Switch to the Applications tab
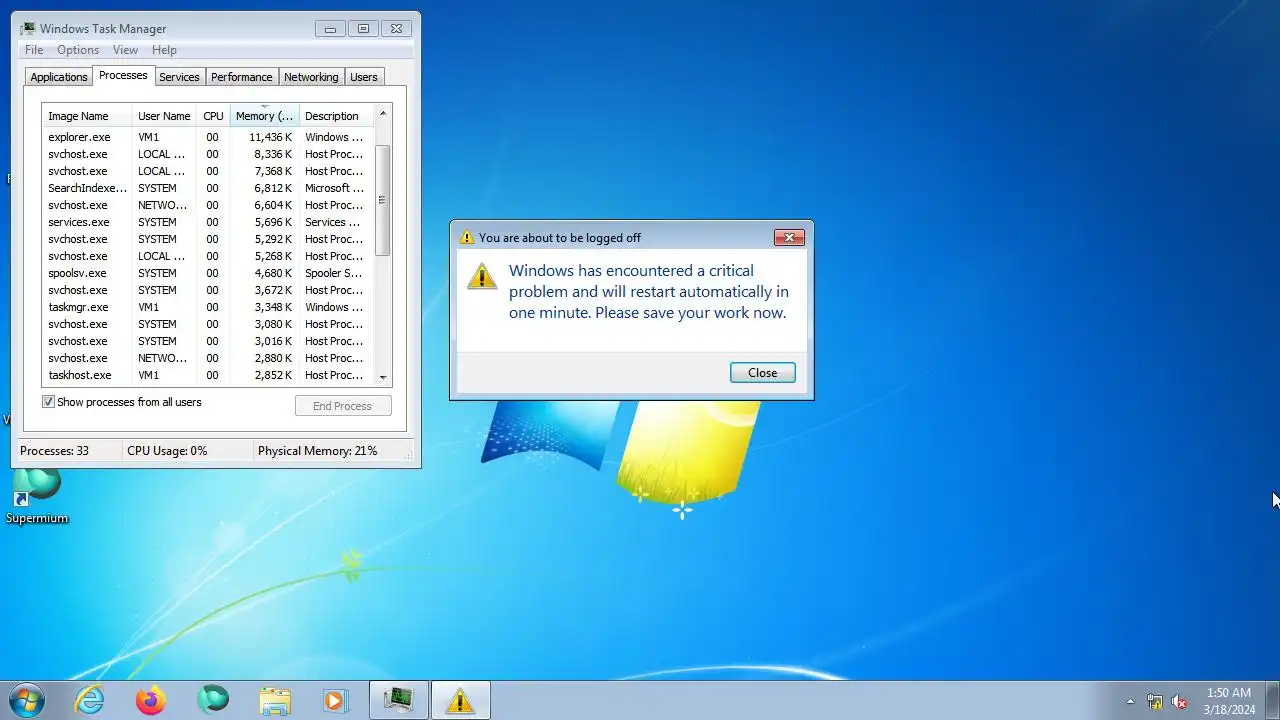The image size is (1280, 720). coord(59,77)
